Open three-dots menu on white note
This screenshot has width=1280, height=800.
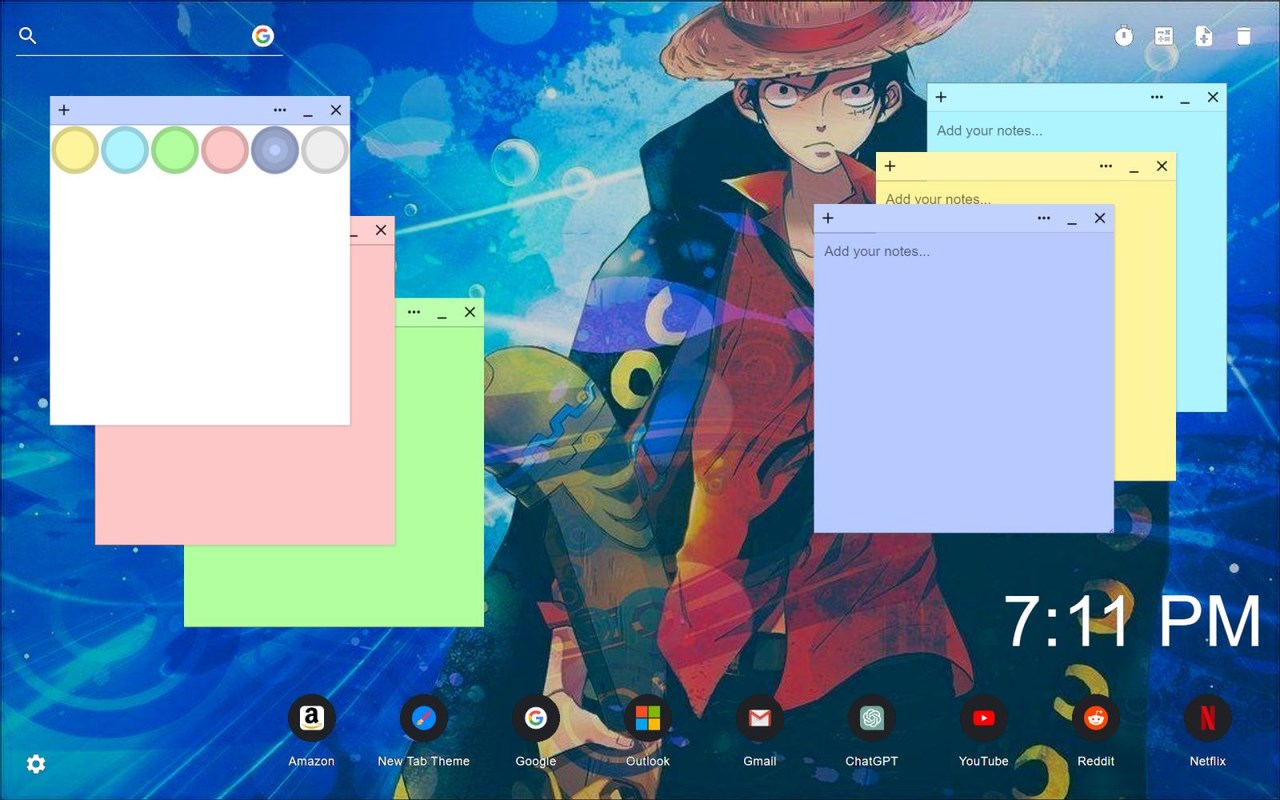coord(280,110)
